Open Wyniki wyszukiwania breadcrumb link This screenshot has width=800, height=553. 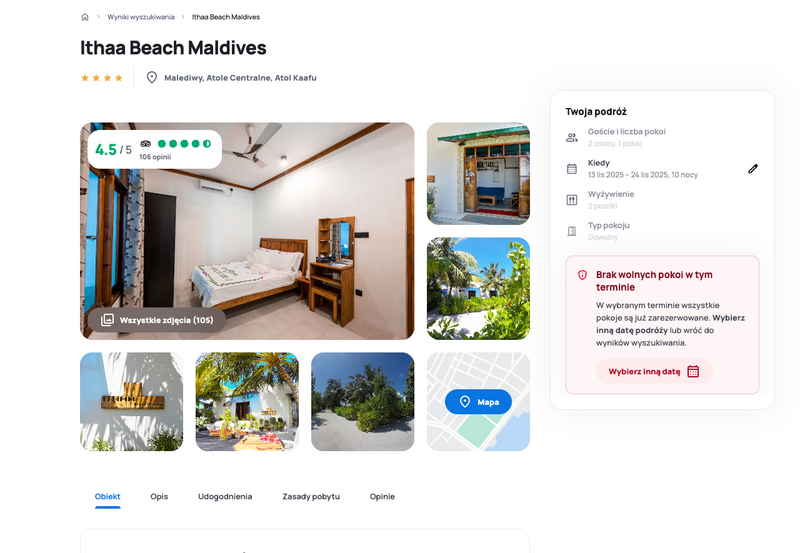tap(140, 17)
